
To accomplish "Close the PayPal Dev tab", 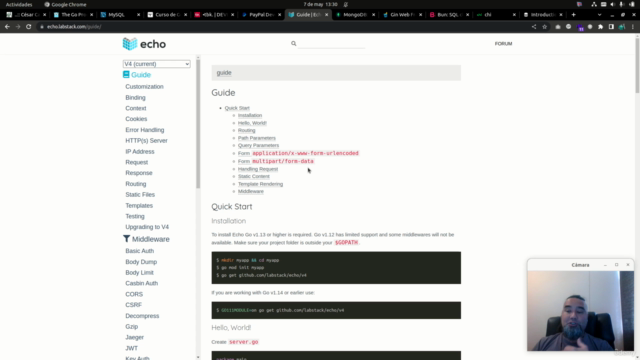I will (280, 15).
